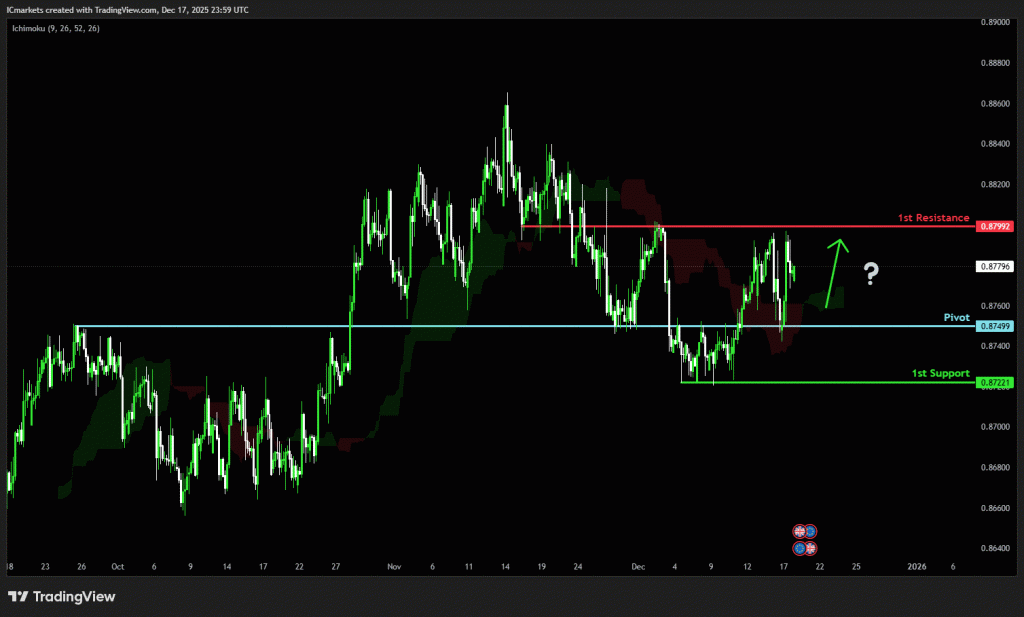Click the current price 0.87796 label
The image size is (1024, 617).
(x=996, y=267)
